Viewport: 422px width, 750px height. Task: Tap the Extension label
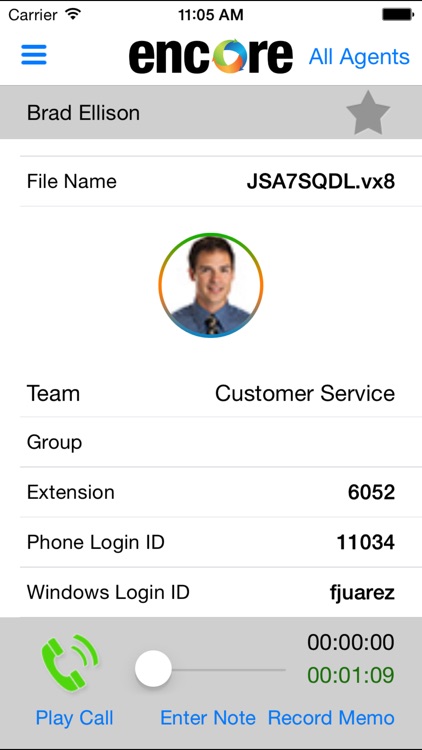(x=71, y=492)
